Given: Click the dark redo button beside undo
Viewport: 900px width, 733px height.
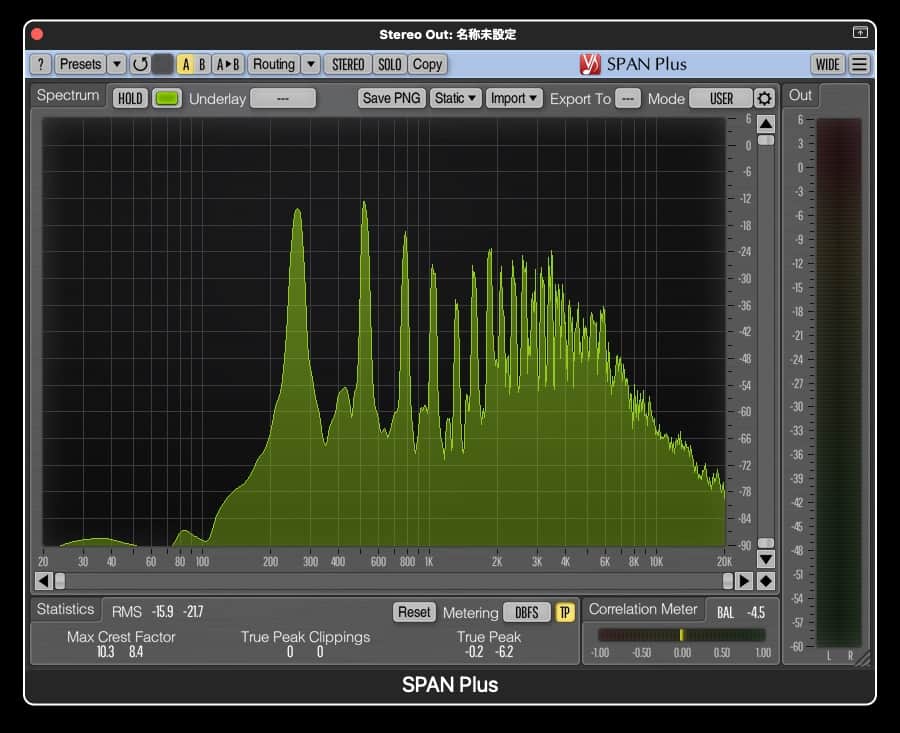Looking at the screenshot, I should pos(163,64).
